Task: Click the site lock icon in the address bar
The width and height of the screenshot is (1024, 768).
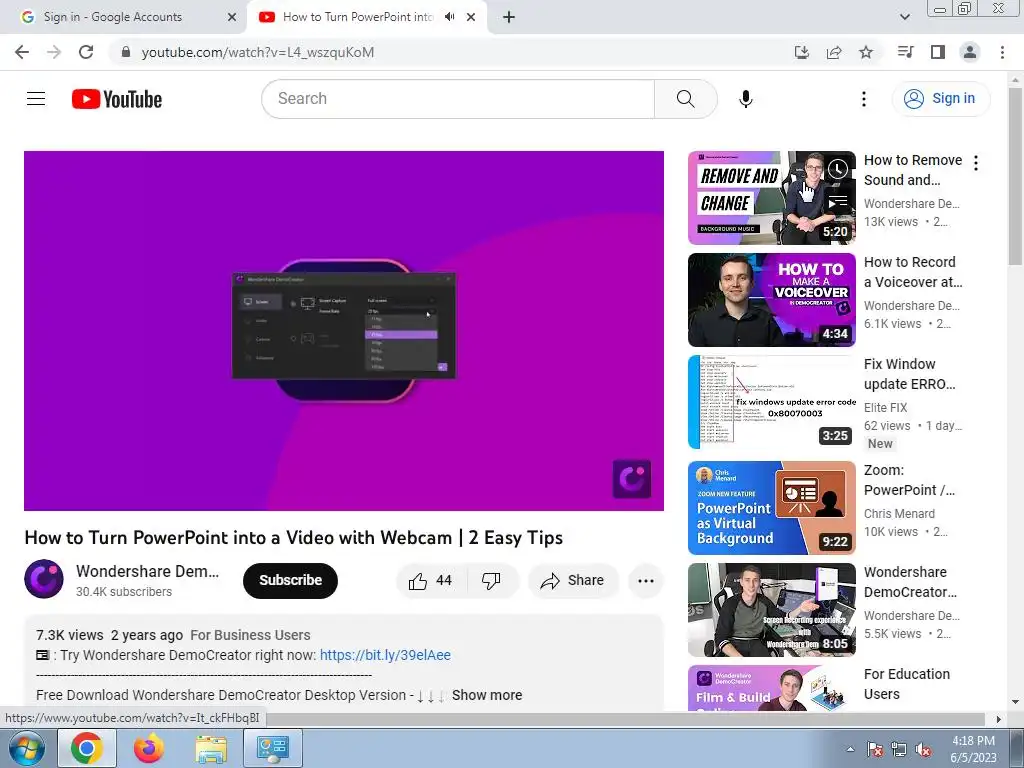Action: click(x=126, y=52)
